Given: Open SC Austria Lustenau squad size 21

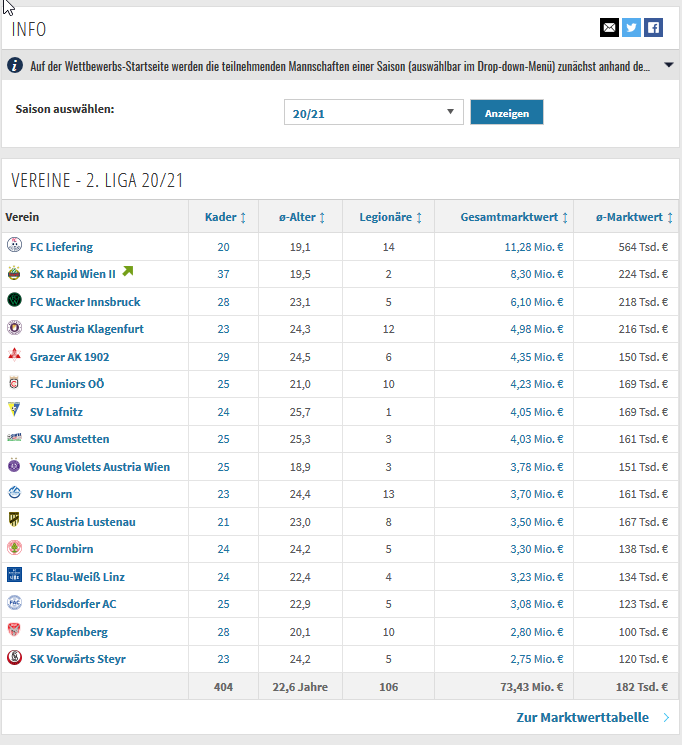Looking at the screenshot, I should tap(223, 522).
